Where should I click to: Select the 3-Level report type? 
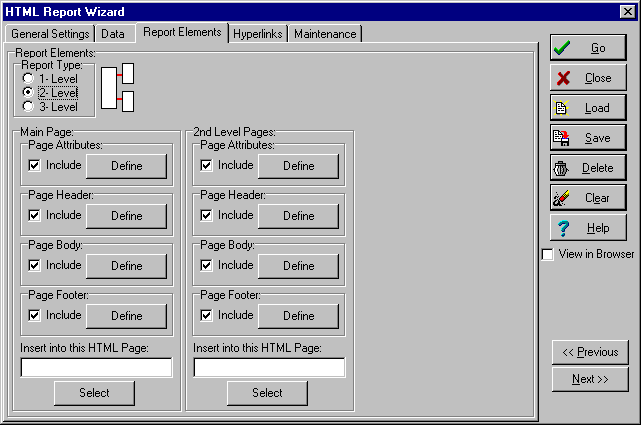pyautogui.click(x=29, y=106)
